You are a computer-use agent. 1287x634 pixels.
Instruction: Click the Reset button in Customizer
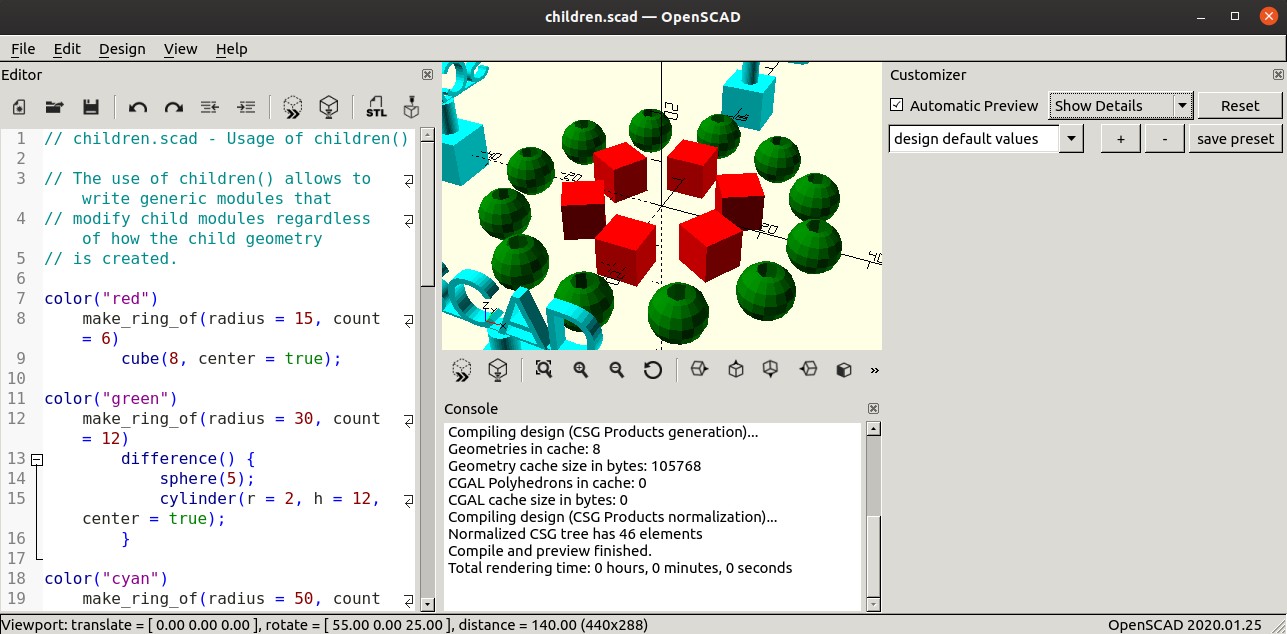[1239, 105]
